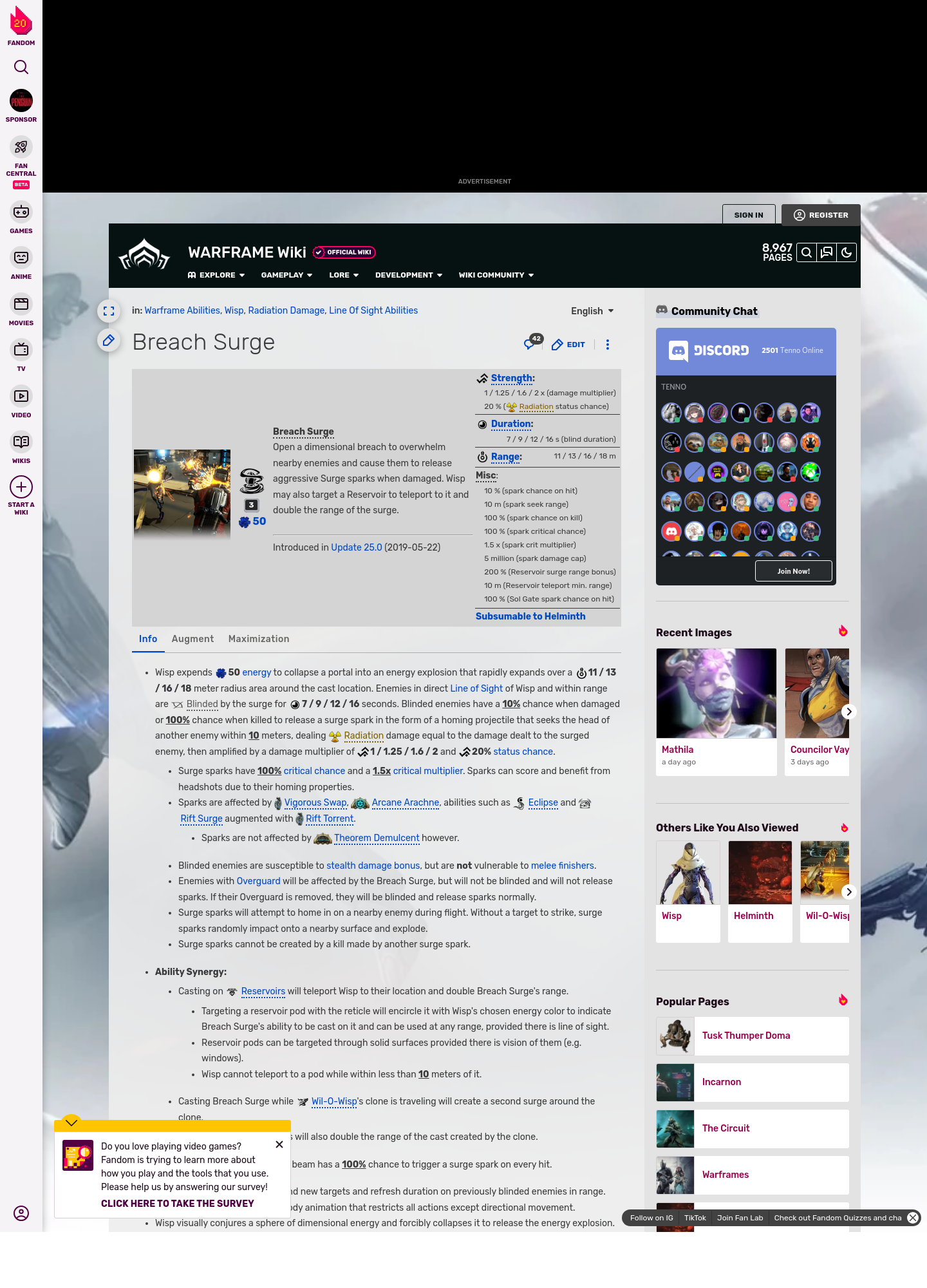Image resolution: width=927 pixels, height=1288 pixels.
Task: Open the Overguard link
Action: pos(258,881)
